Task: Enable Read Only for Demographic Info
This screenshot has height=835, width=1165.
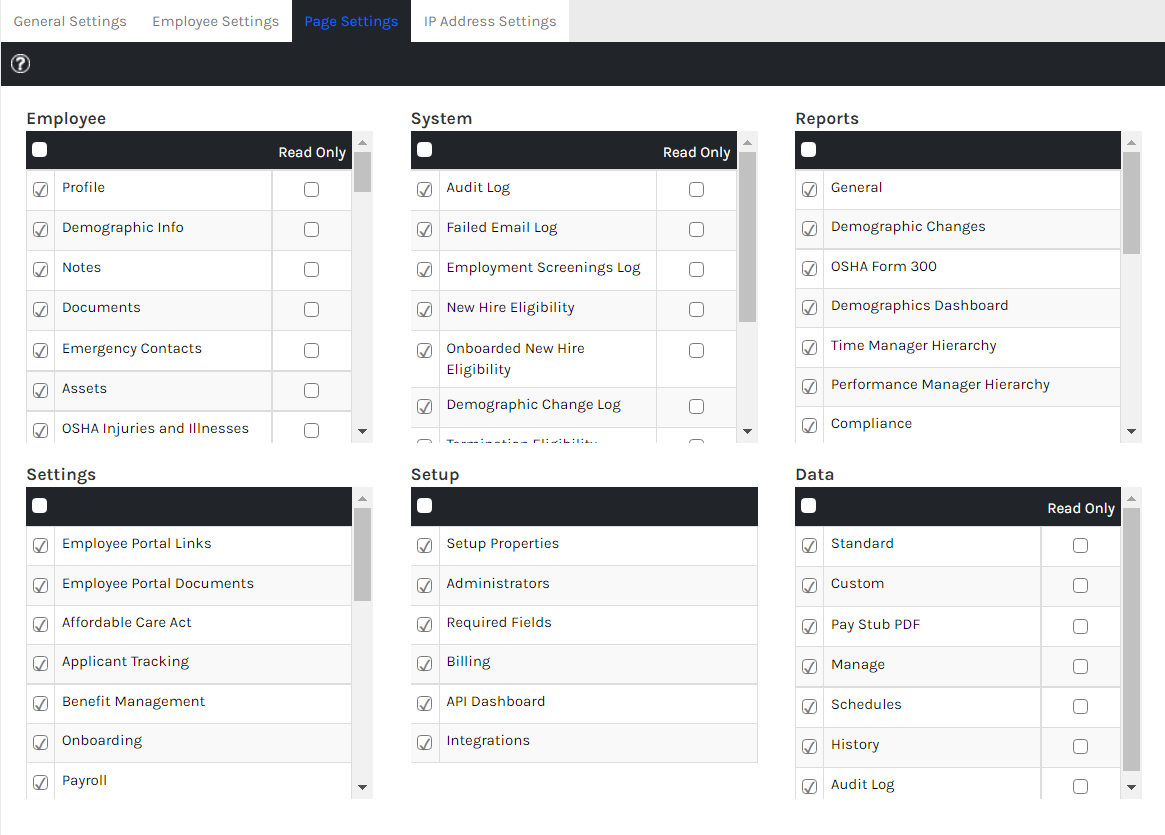Action: point(311,230)
